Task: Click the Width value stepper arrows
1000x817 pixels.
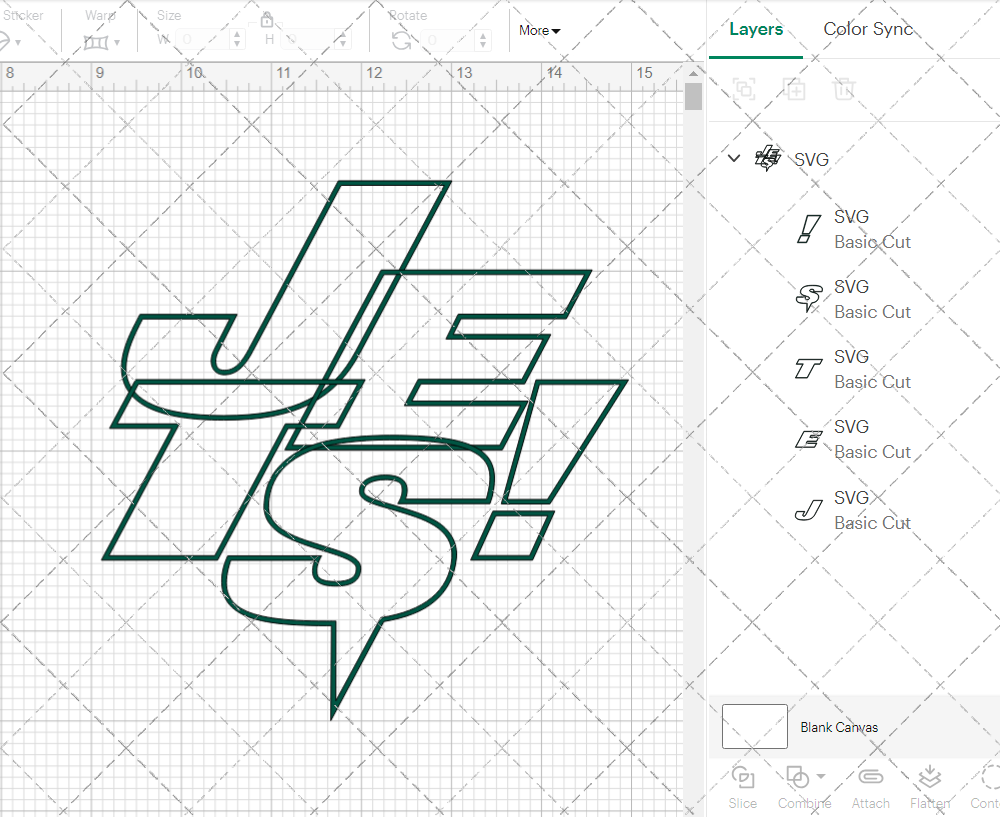Action: click(237, 40)
